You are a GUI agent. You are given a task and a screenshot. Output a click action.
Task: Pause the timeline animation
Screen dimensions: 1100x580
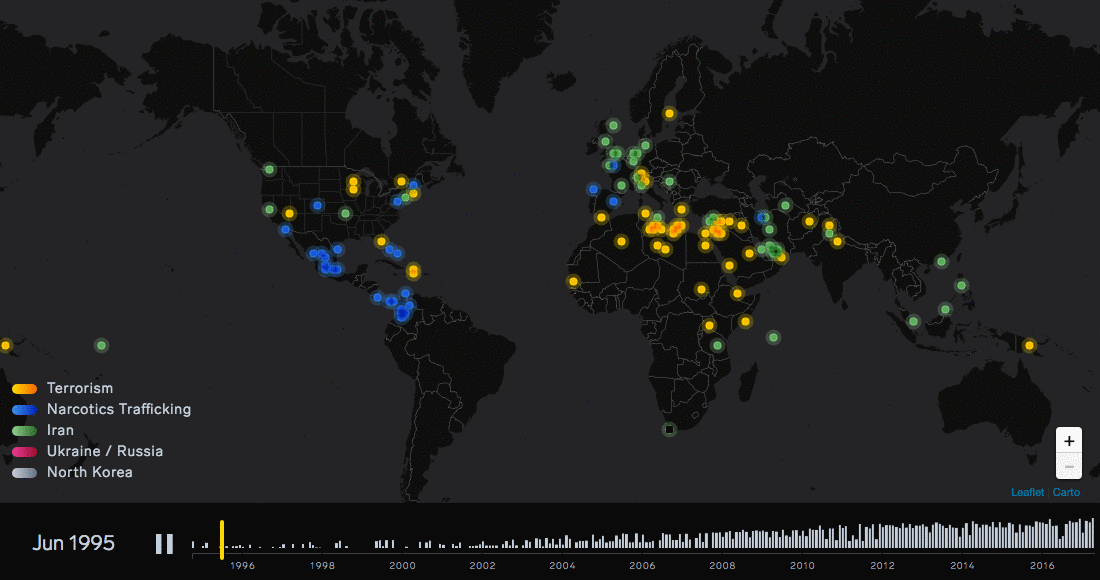(x=164, y=544)
